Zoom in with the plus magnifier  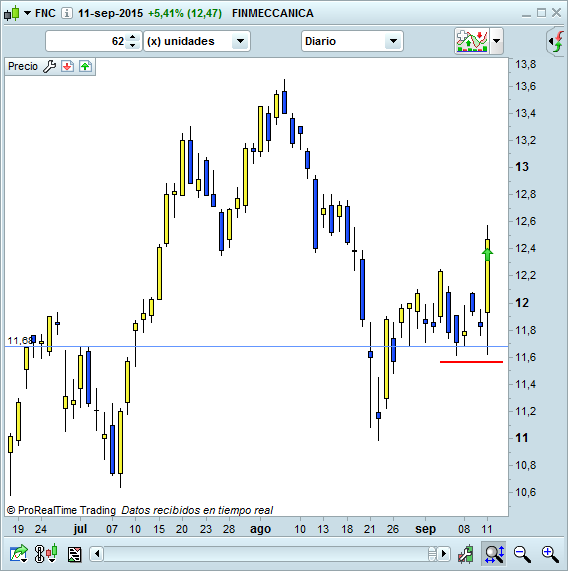coord(550,554)
